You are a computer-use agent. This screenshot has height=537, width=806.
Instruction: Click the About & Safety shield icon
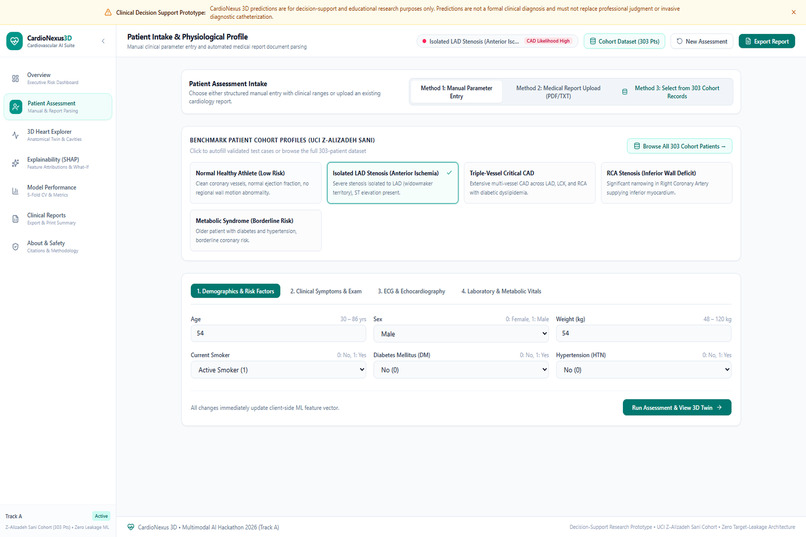15,247
